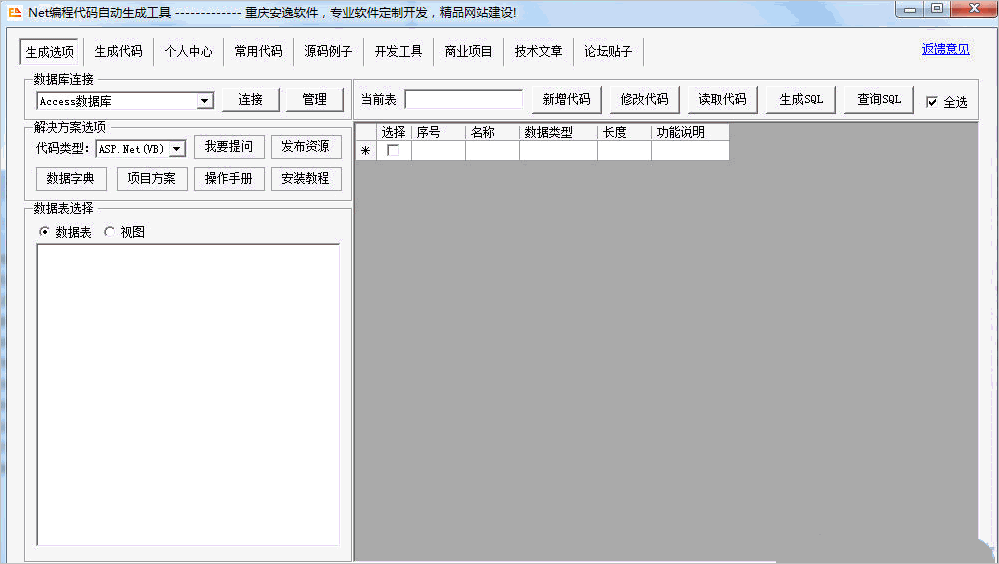The image size is (999, 564).
Task: Expand the ASP.Net(VB) code type dropdown
Action: tap(177, 148)
